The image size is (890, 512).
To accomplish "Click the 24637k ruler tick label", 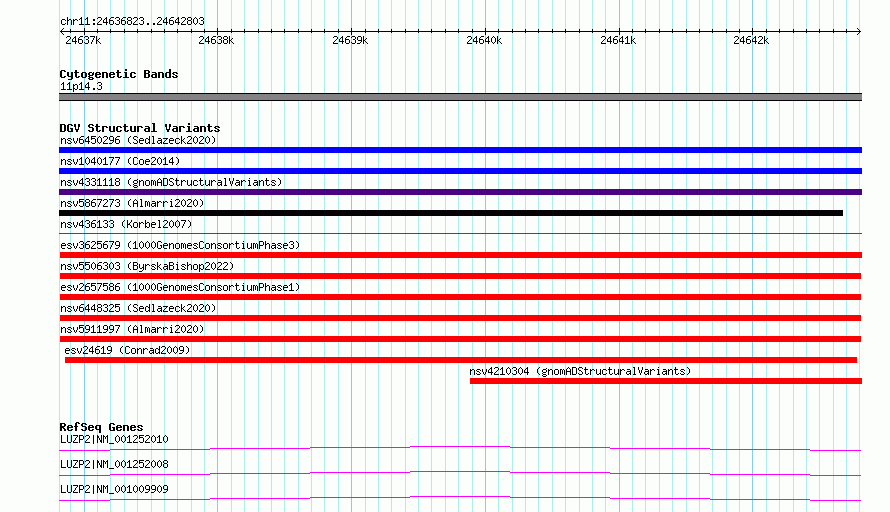I will [x=83, y=41].
